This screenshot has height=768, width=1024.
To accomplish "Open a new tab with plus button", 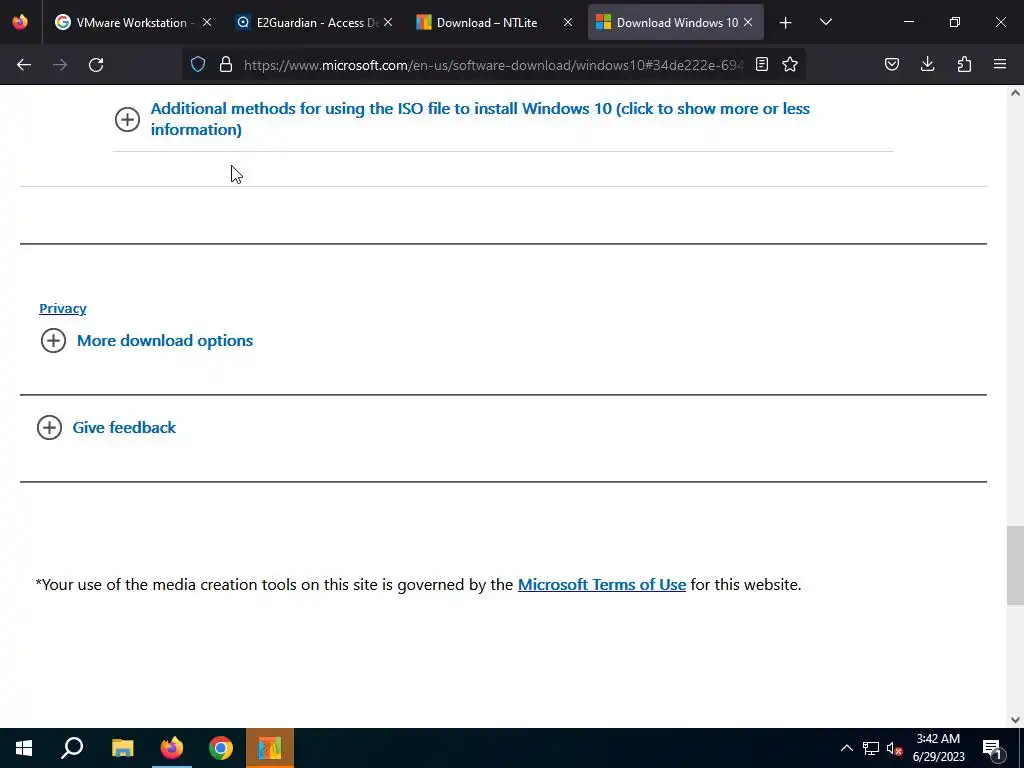I will [786, 23].
